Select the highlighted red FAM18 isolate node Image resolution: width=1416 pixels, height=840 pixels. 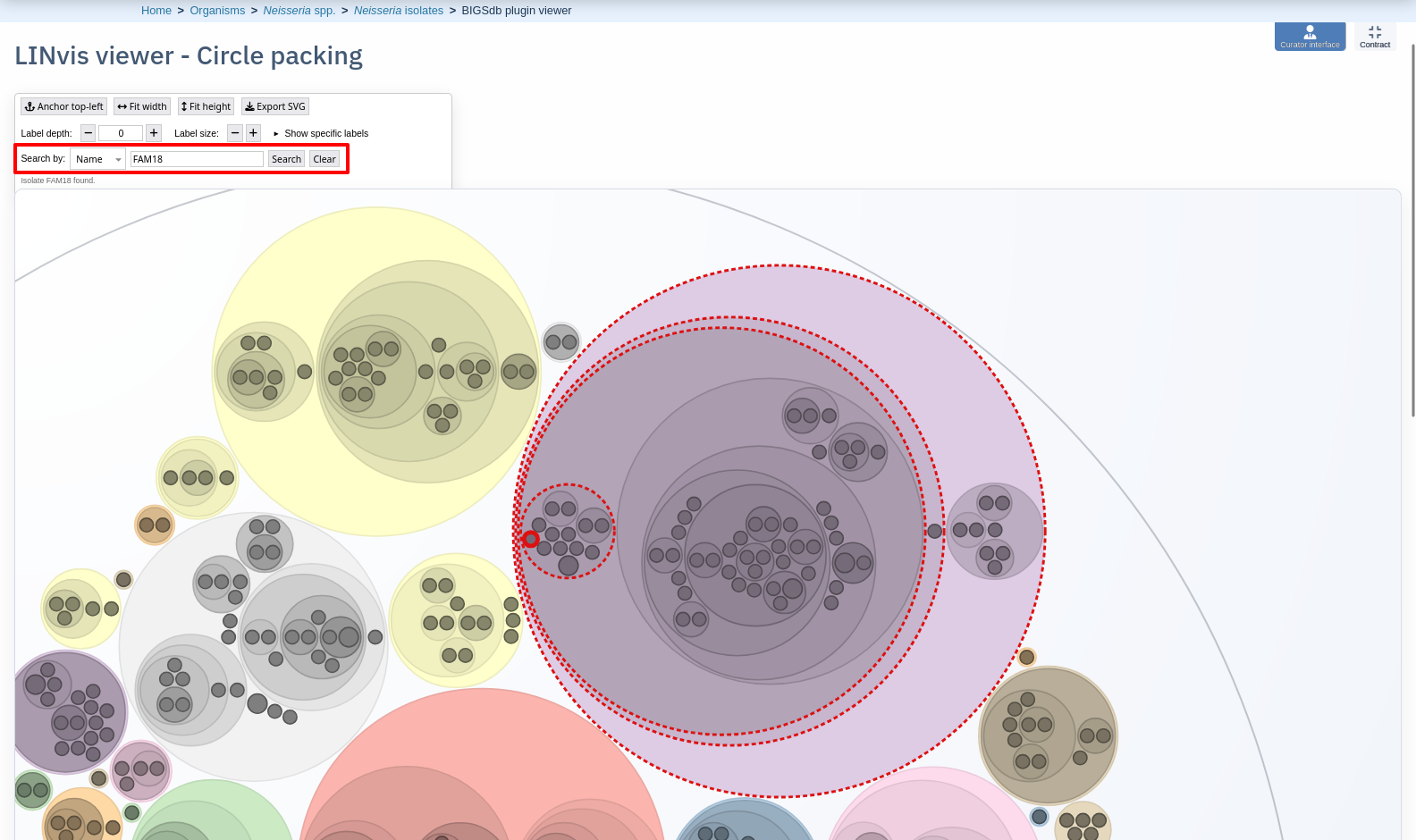tap(531, 539)
